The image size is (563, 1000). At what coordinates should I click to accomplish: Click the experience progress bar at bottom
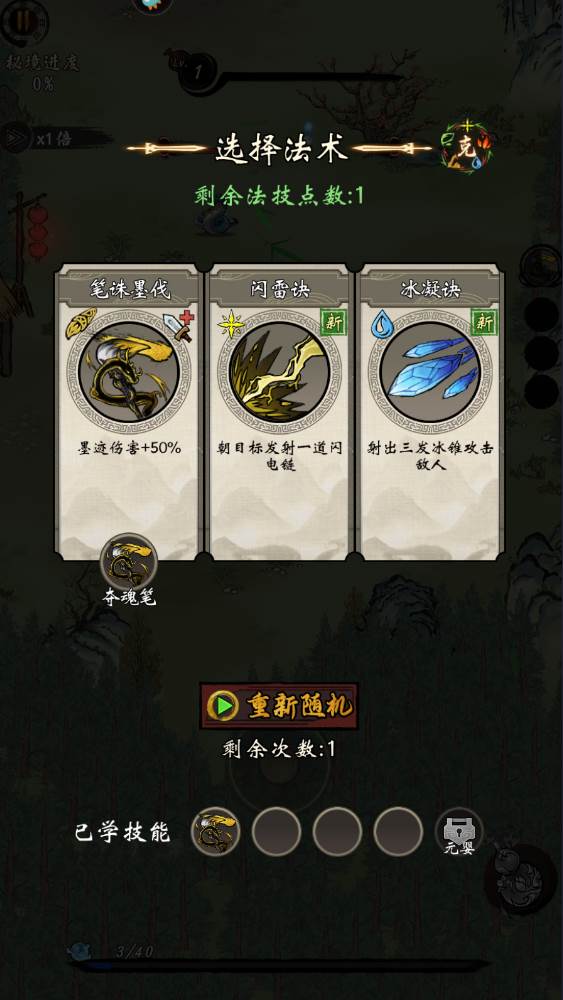(279, 965)
